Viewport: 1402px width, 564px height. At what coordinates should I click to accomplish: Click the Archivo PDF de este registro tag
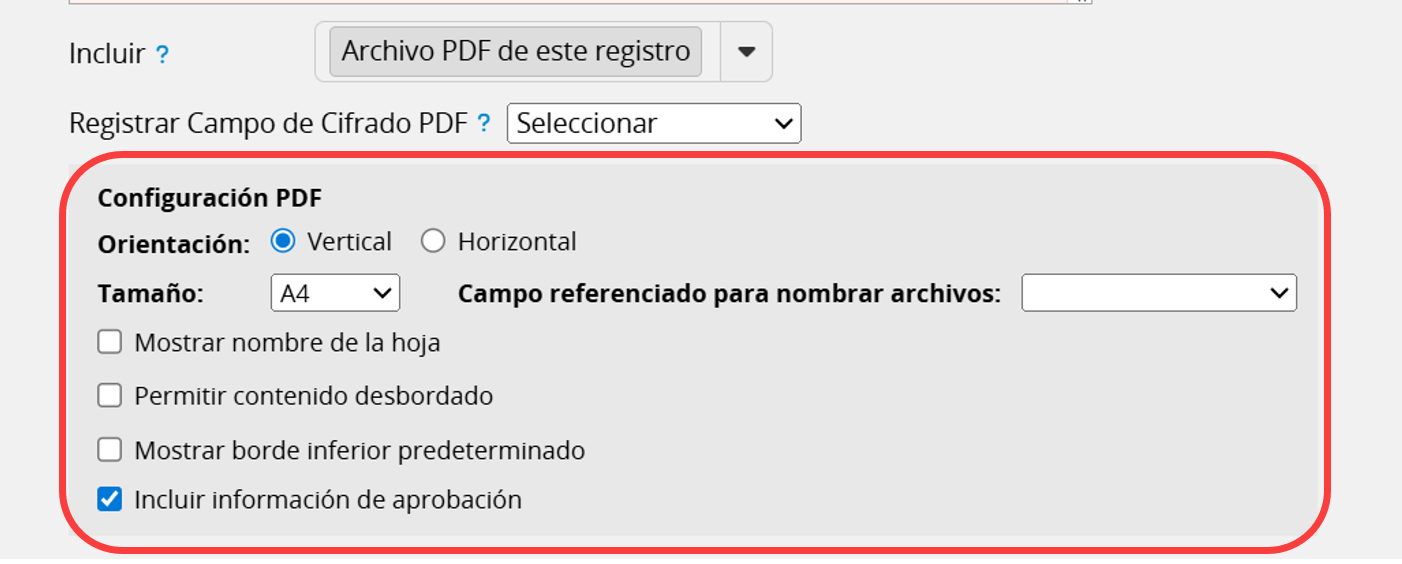coord(516,52)
